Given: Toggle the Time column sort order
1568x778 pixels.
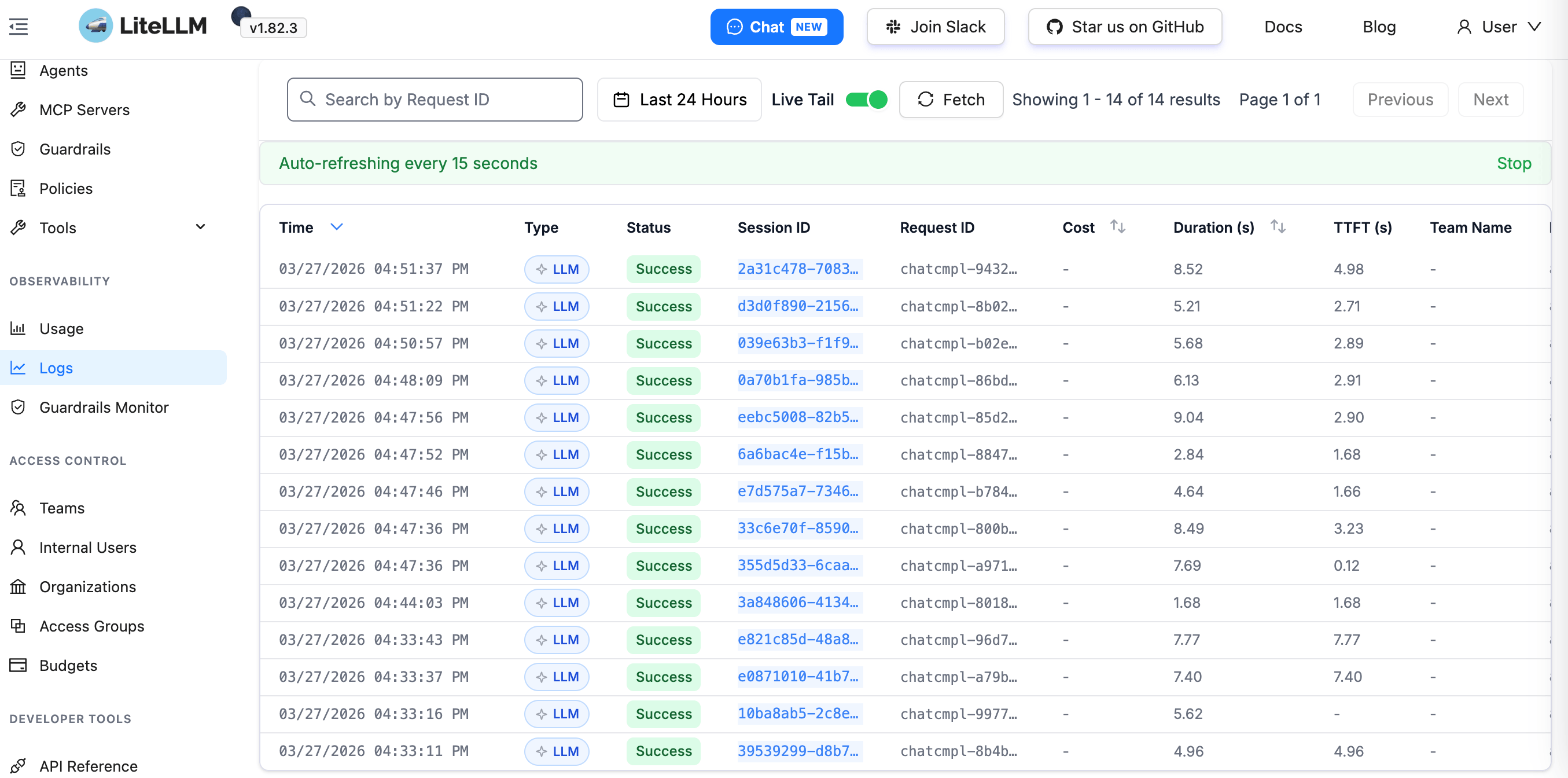Looking at the screenshot, I should pyautogui.click(x=337, y=227).
